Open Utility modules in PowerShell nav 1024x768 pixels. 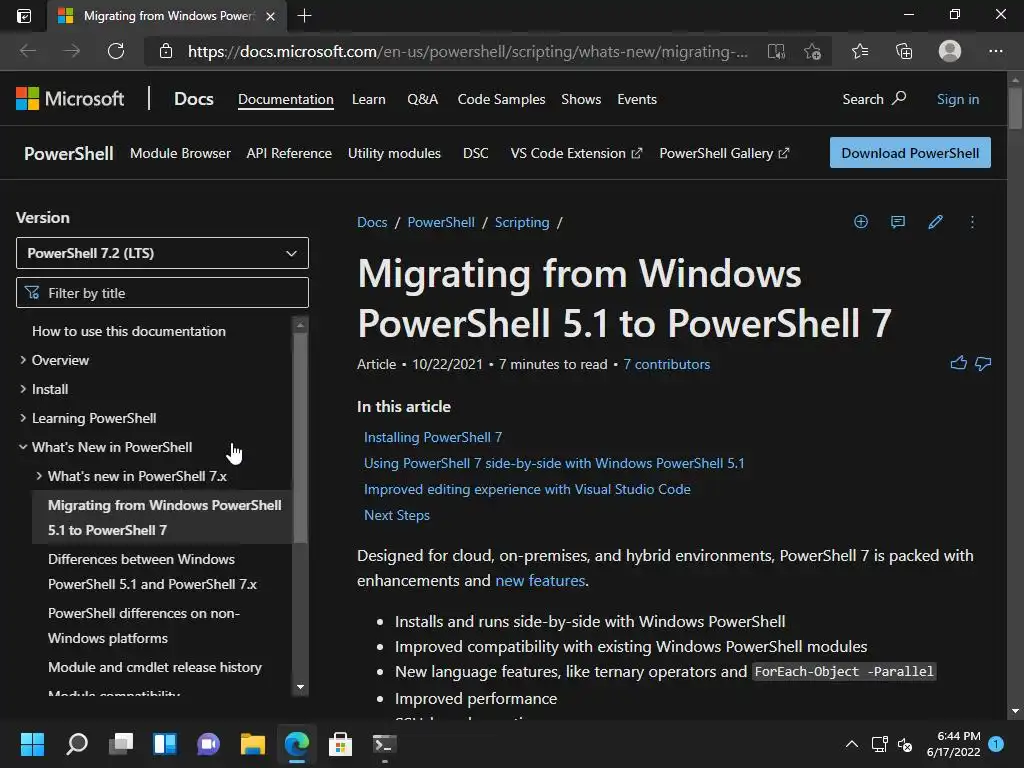pos(394,153)
